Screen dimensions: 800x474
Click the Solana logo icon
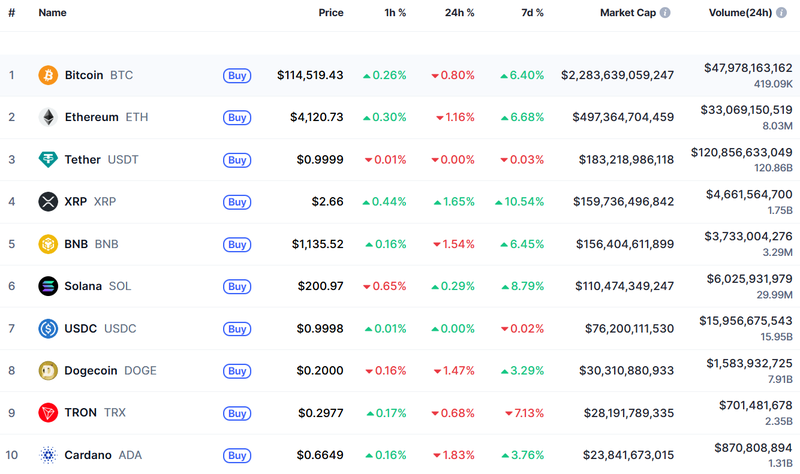(x=48, y=286)
